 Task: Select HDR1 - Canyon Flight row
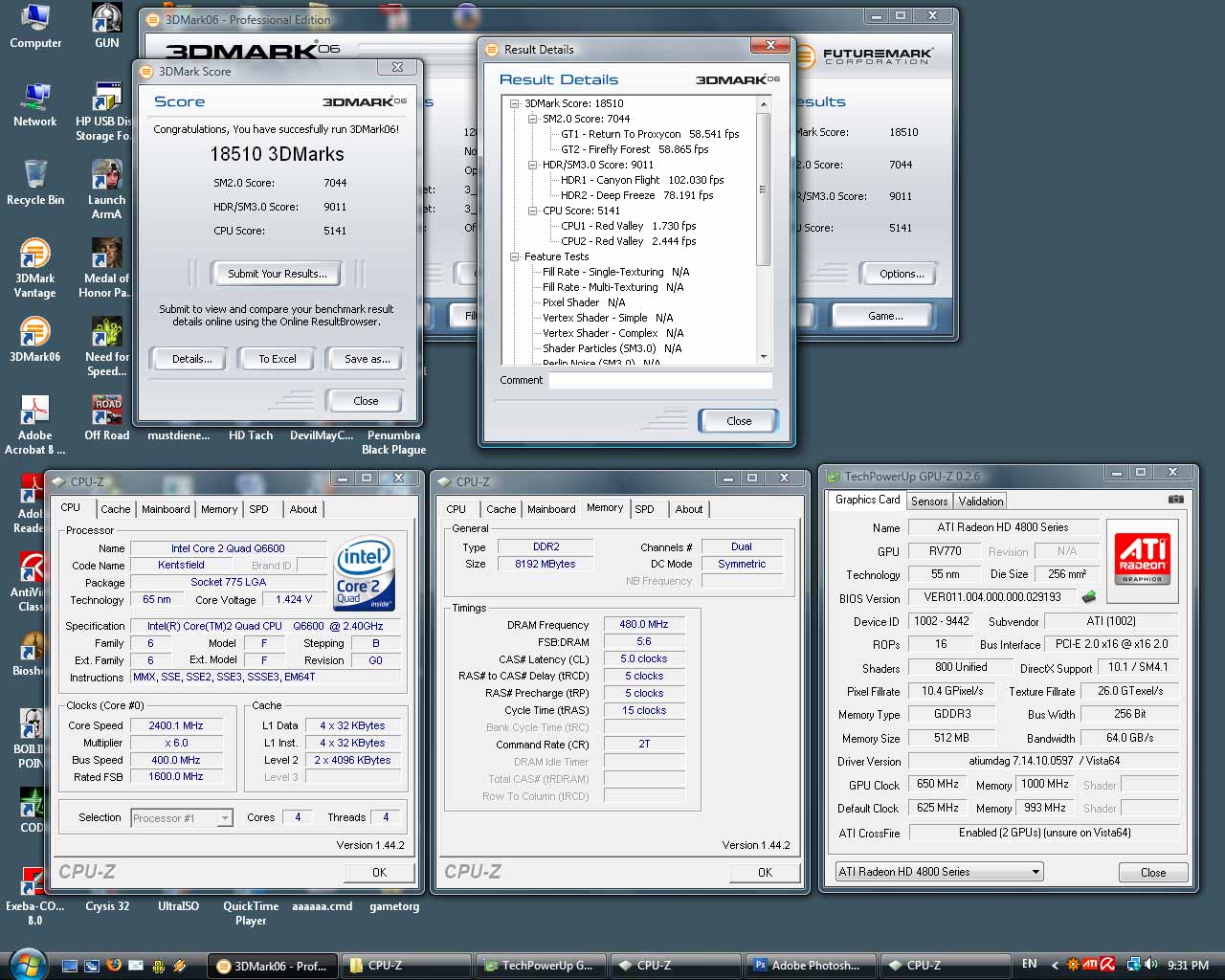[x=642, y=180]
